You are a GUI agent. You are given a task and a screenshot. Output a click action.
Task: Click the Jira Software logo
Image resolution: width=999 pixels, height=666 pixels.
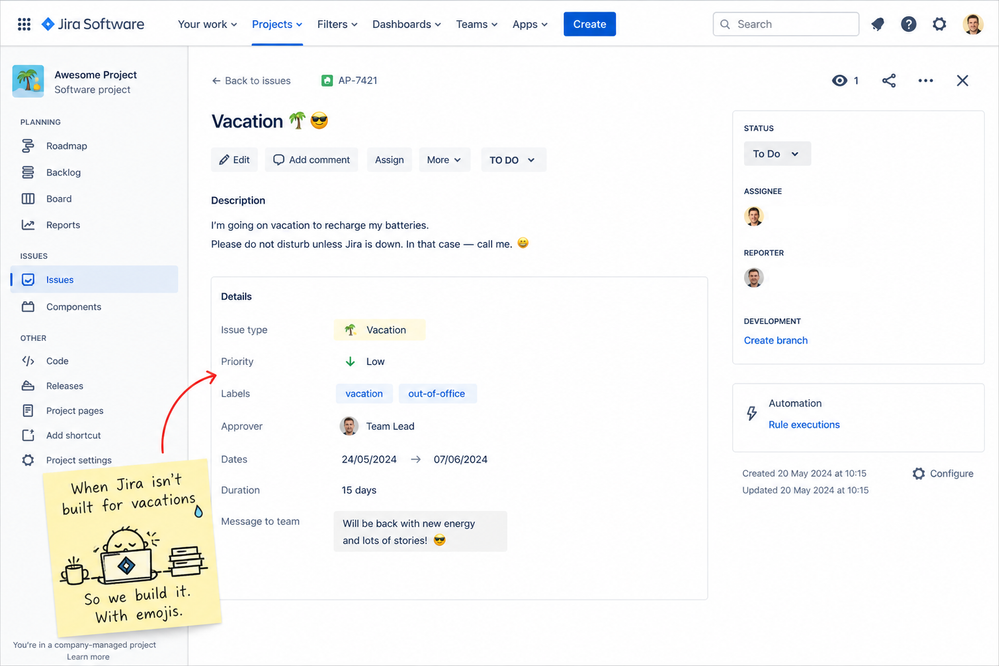point(93,24)
